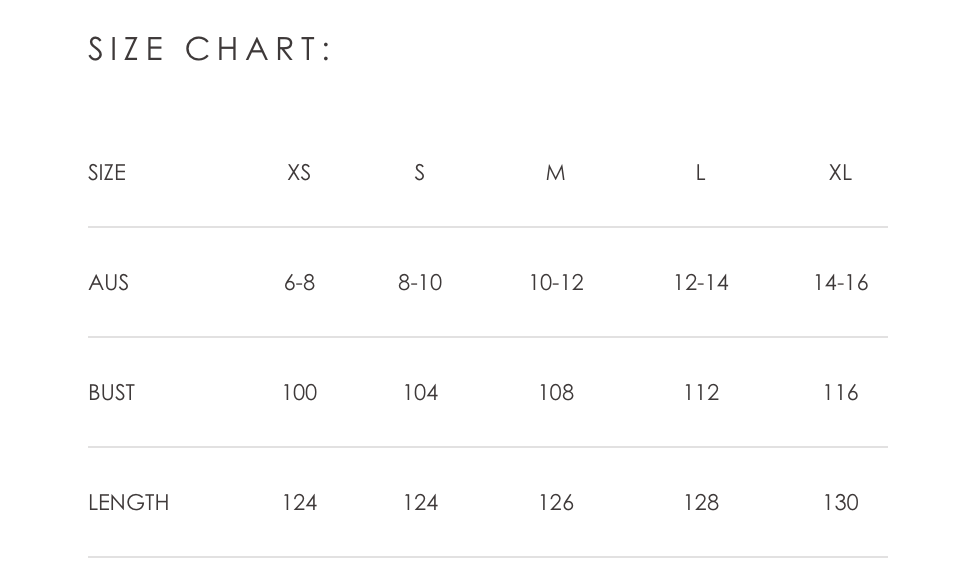Image resolution: width=972 pixels, height=586 pixels.
Task: Click the bust value 100
Action: click(x=299, y=393)
